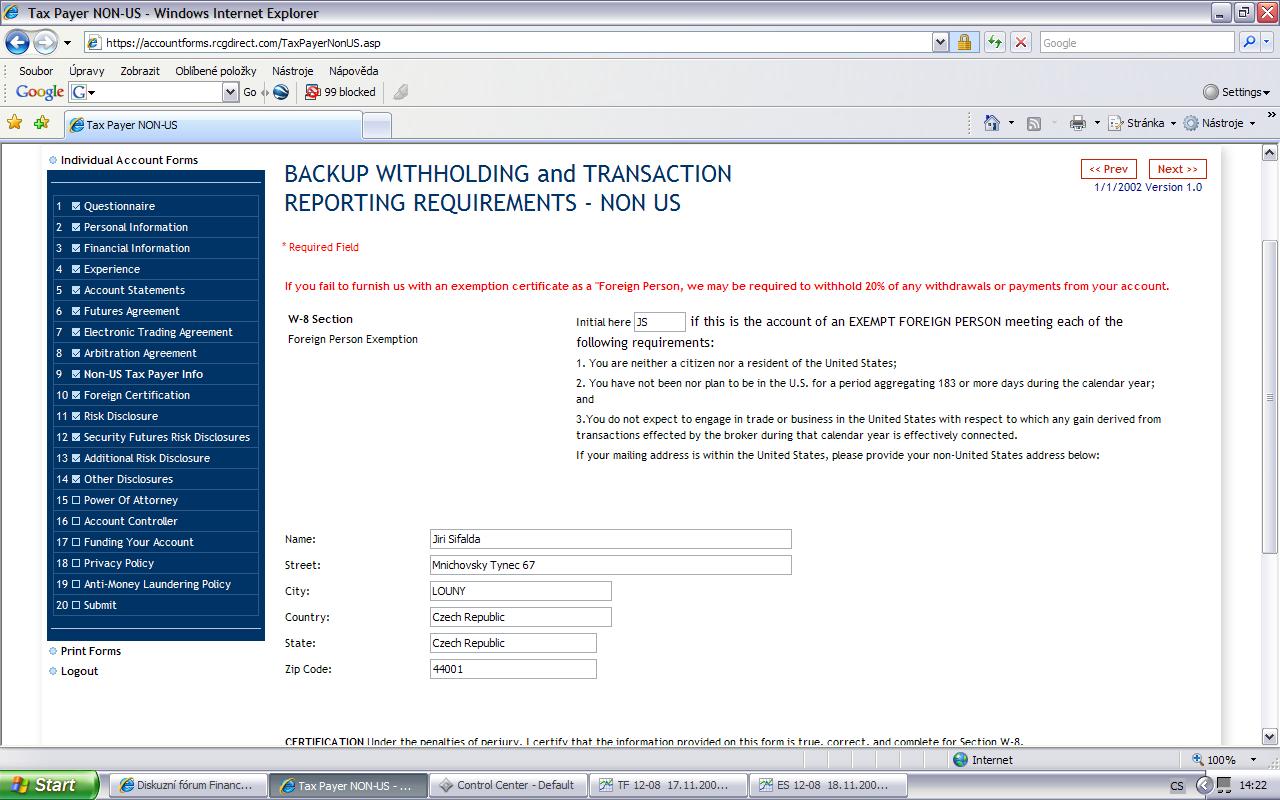Click the Next >> button
Screen dimensions: 1280x800
coord(1178,169)
